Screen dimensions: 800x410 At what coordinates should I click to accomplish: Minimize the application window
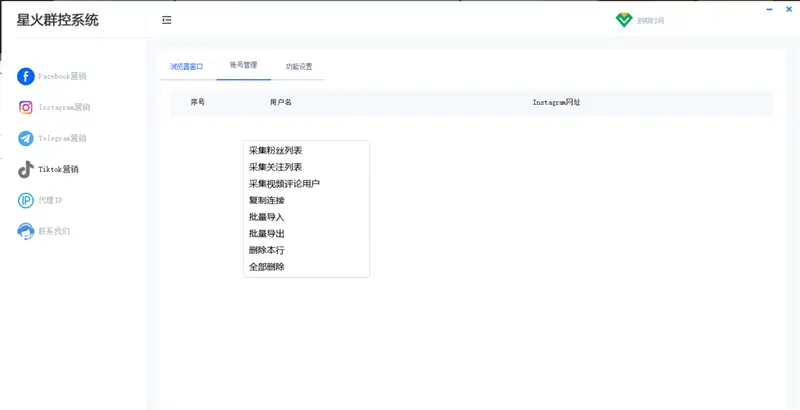click(x=769, y=9)
